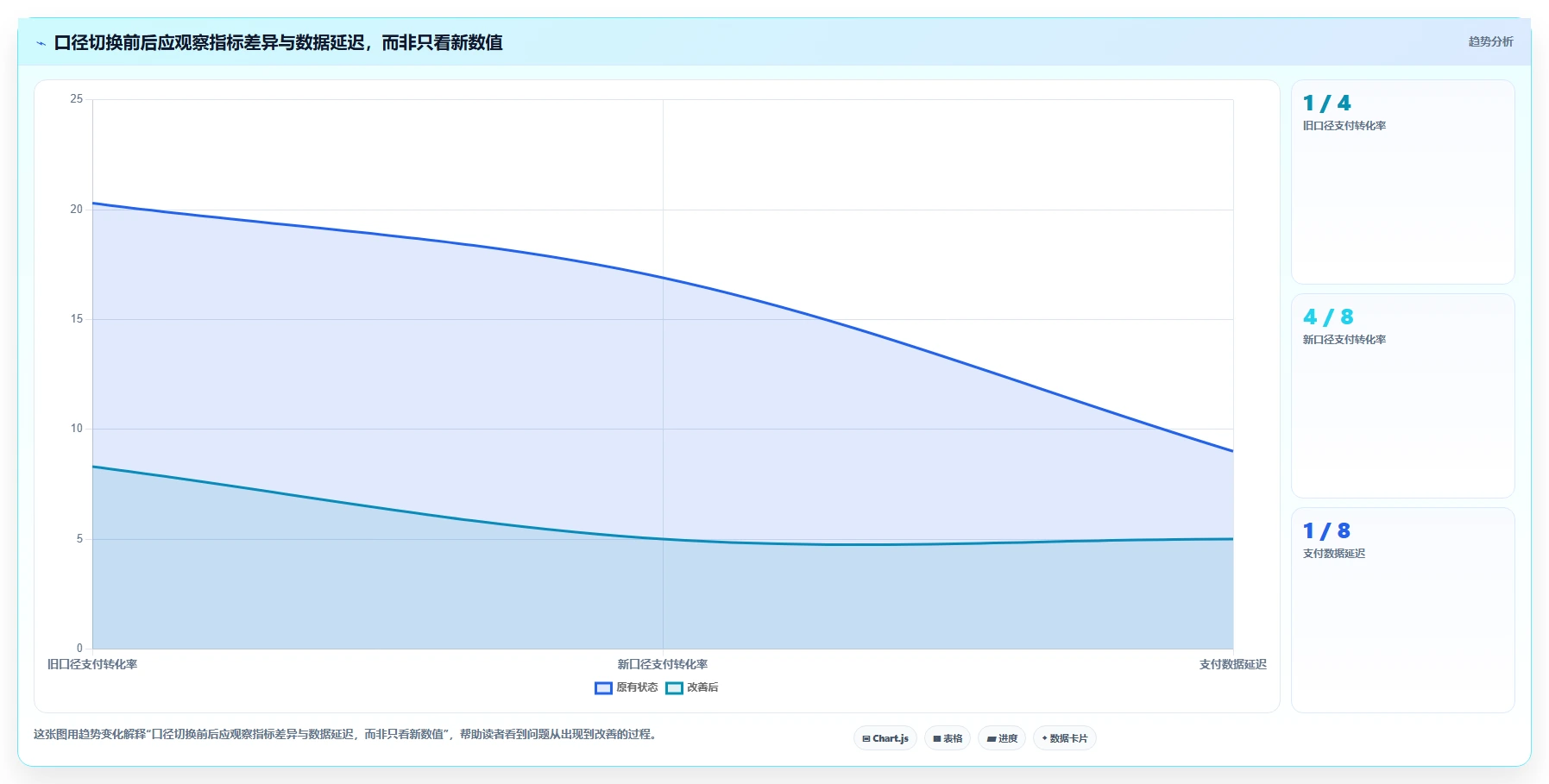This screenshot has width=1549, height=784.
Task: Select the Chart.js tag
Action: (885, 738)
